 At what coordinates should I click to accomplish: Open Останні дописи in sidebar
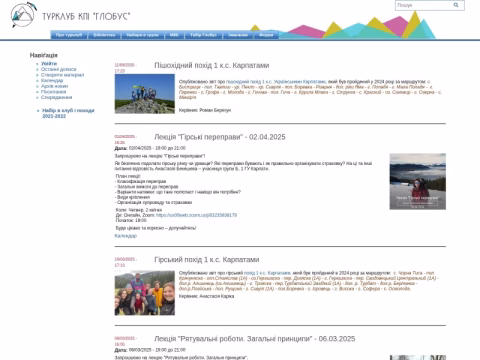tap(58, 69)
